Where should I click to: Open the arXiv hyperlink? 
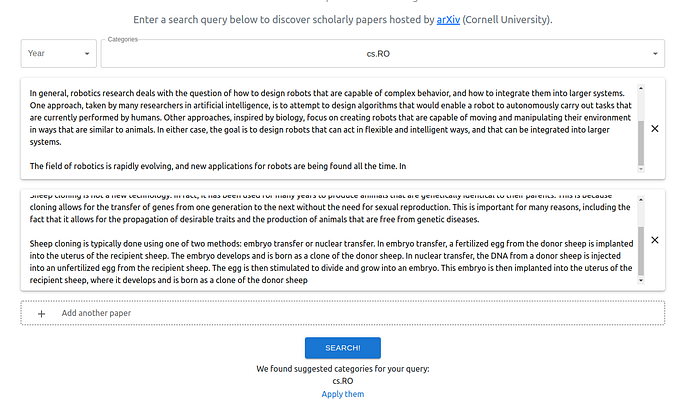pyautogui.click(x=448, y=20)
